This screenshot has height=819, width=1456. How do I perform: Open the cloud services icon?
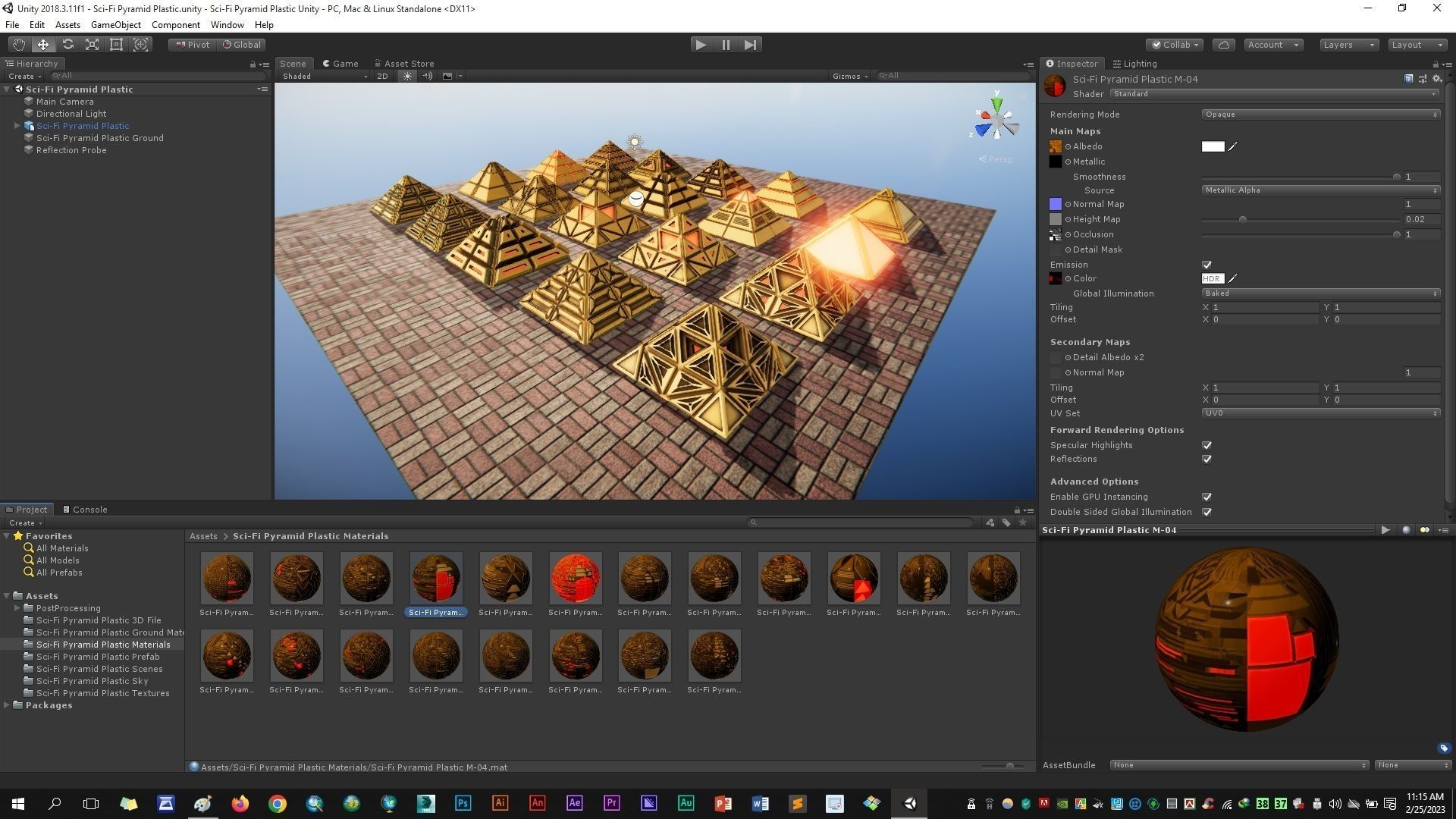pyautogui.click(x=1224, y=45)
